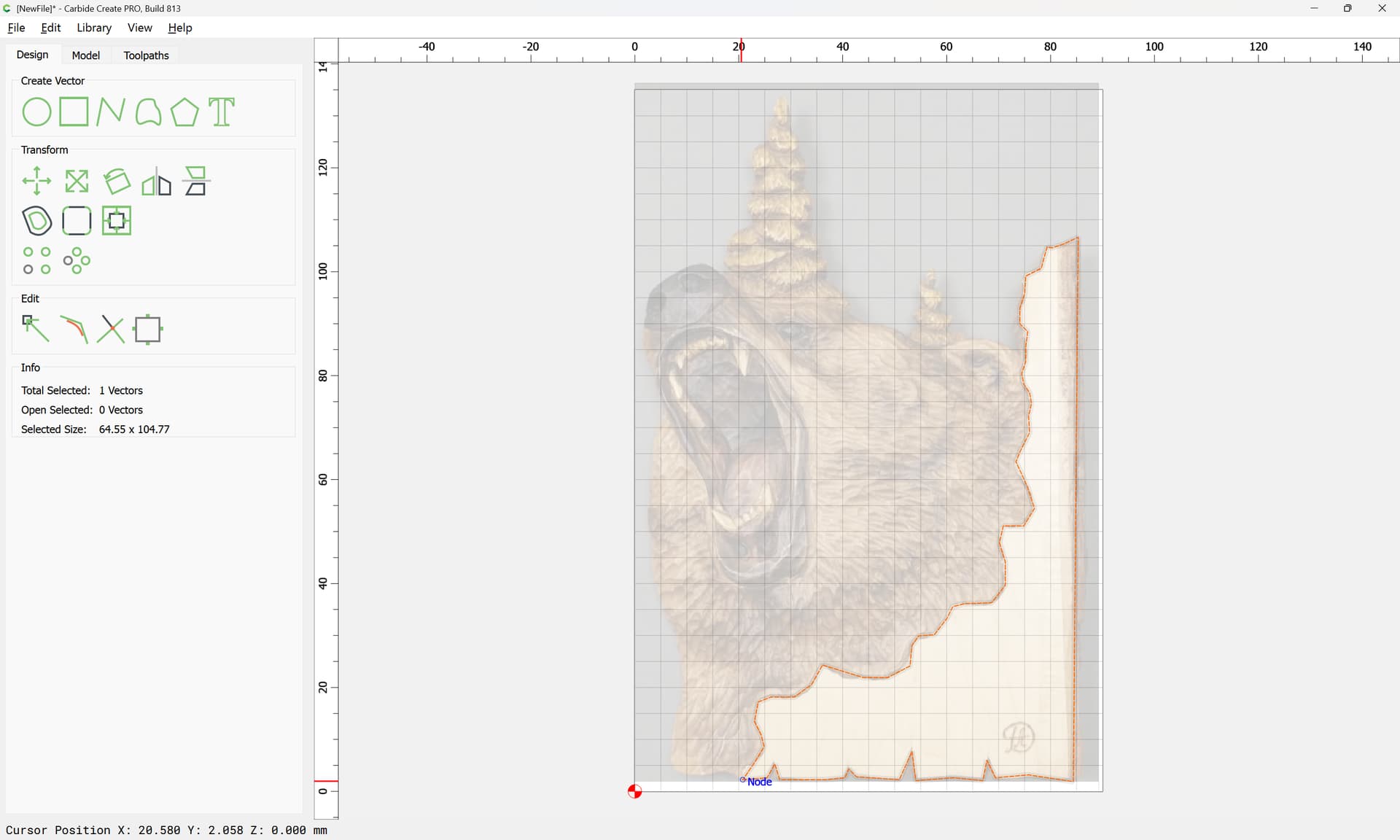Screen dimensions: 1400x840
Task: Switch to the Model tab
Action: point(85,55)
